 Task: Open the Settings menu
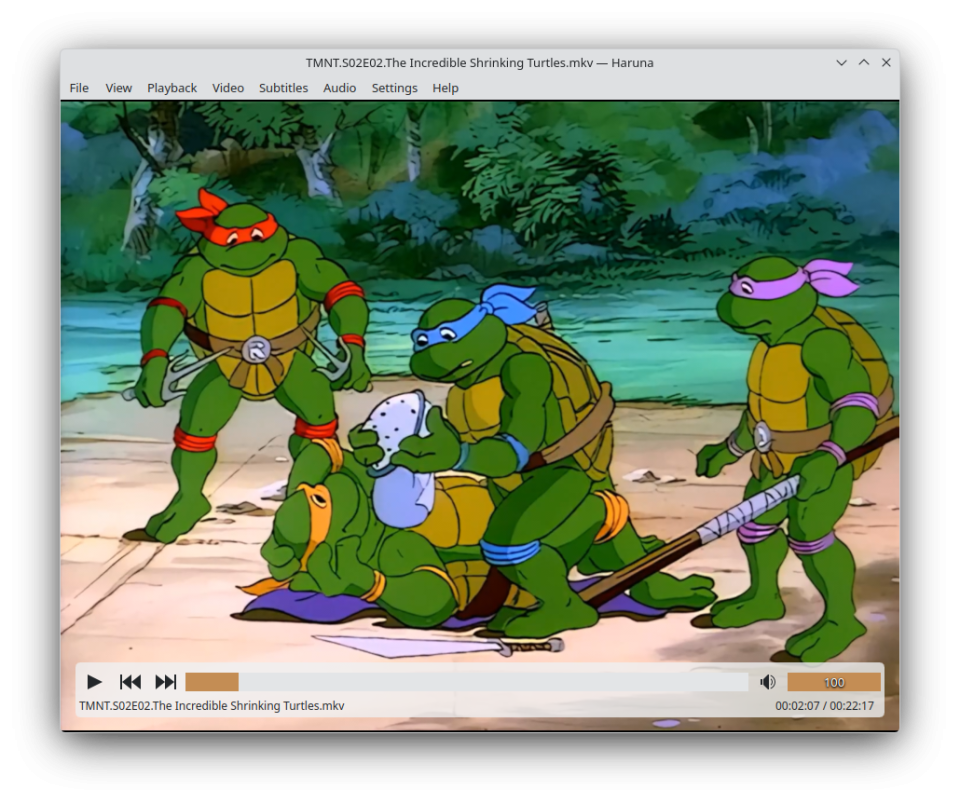coord(394,88)
